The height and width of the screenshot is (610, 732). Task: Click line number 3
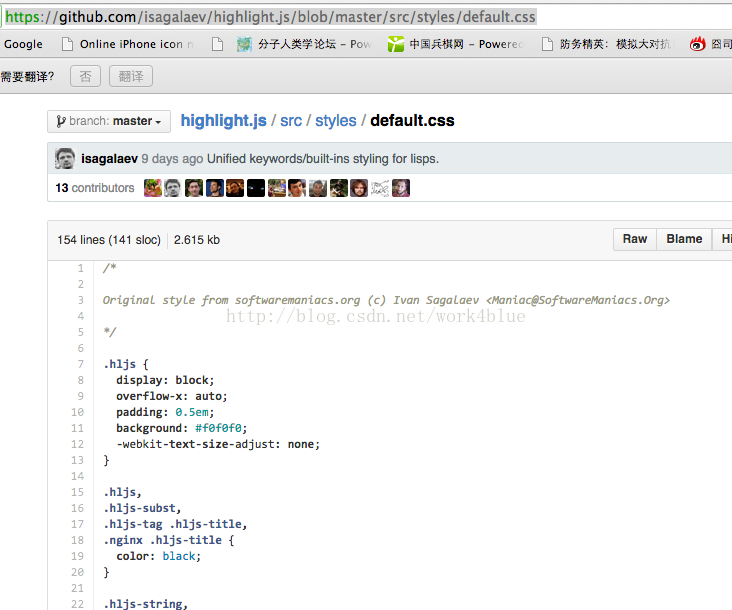[x=80, y=300]
